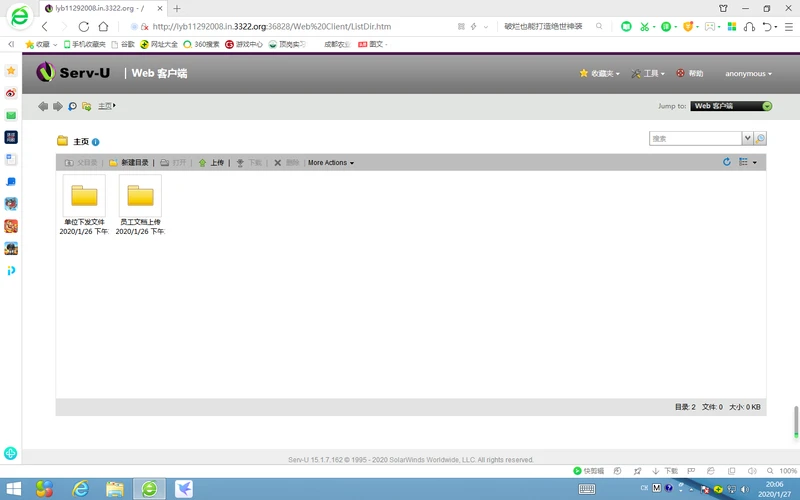Expand the anonymous user menu
The height and width of the screenshot is (500, 800).
[x=748, y=74]
